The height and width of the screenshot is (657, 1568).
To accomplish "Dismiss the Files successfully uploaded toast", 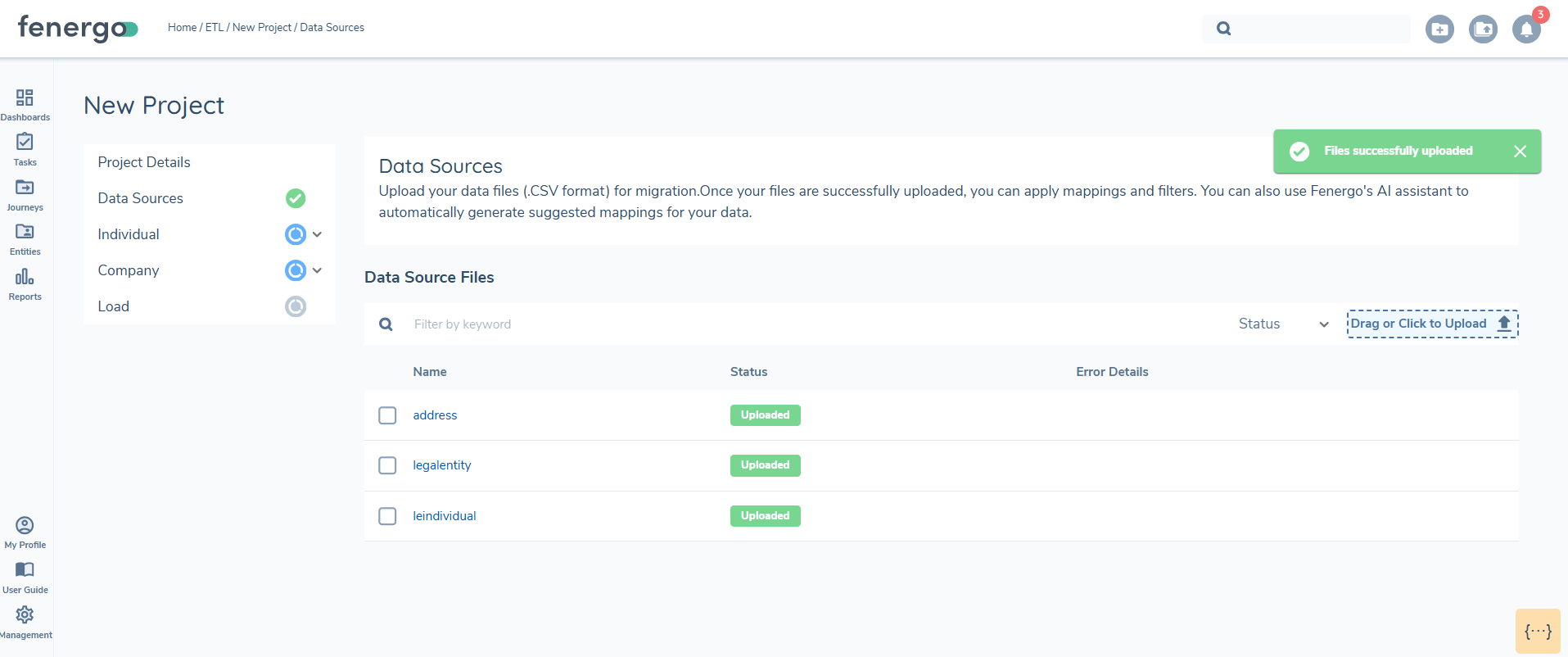I will click(1520, 152).
